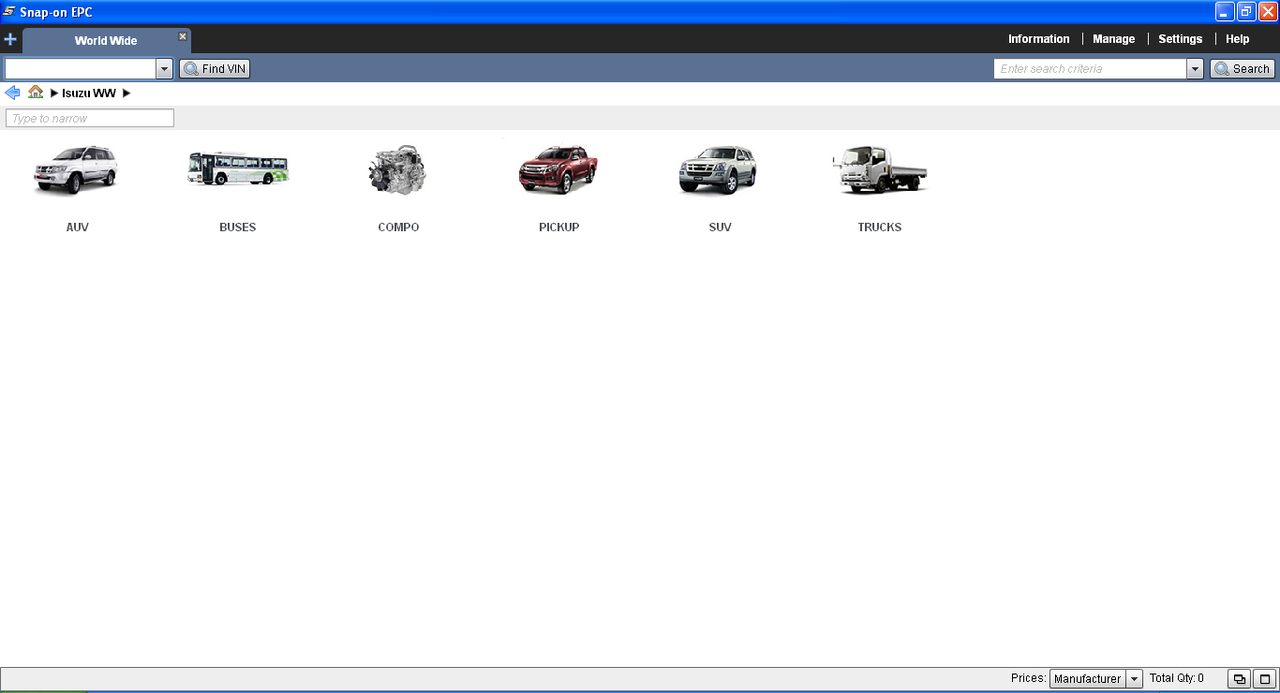Open the VIN dropdown arrow
The width and height of the screenshot is (1280, 693).
[164, 69]
